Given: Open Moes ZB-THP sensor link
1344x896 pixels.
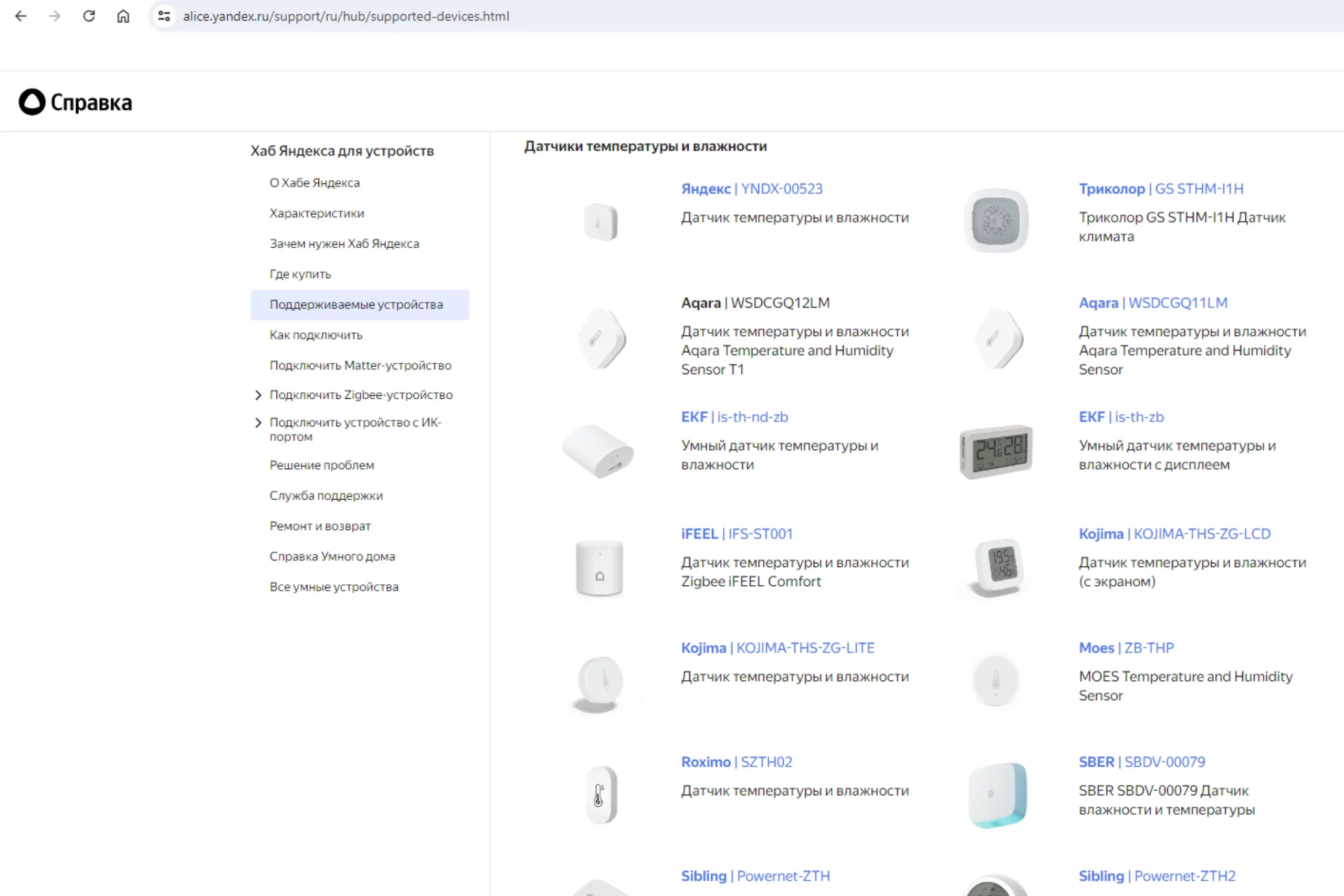Looking at the screenshot, I should (x=1126, y=648).
